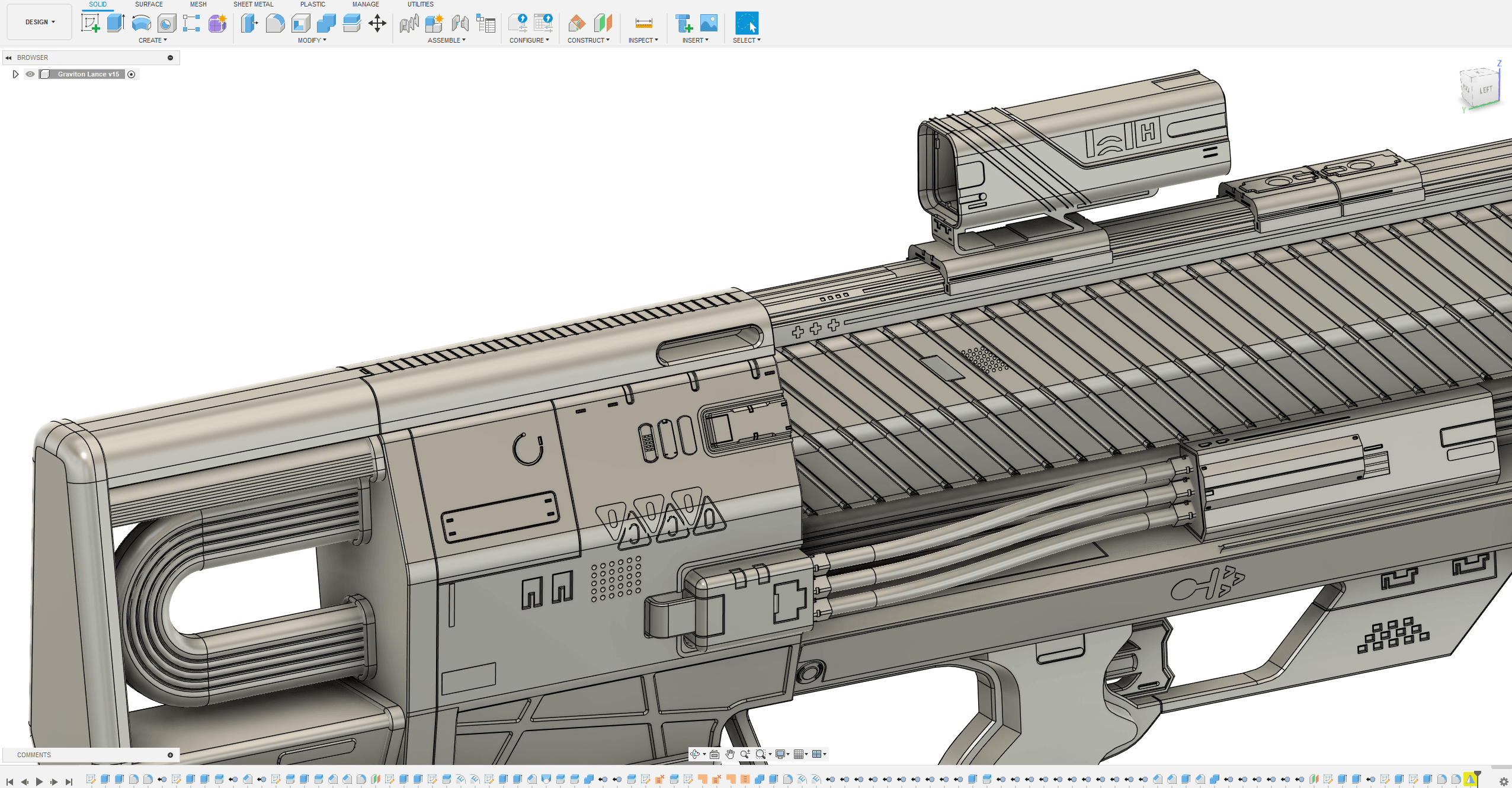Switch to the Mesh tab
The width and height of the screenshot is (1512, 788).
coord(198,4)
